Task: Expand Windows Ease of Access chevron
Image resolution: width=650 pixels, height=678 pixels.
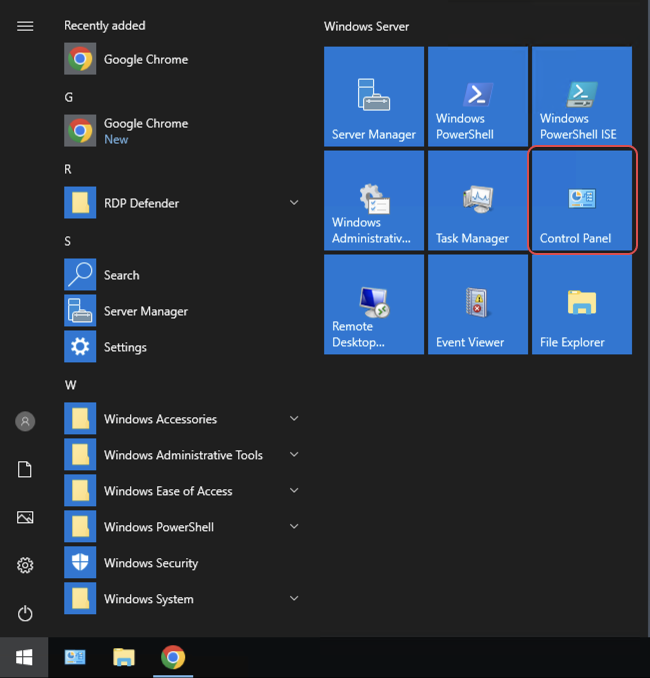Action: point(294,490)
